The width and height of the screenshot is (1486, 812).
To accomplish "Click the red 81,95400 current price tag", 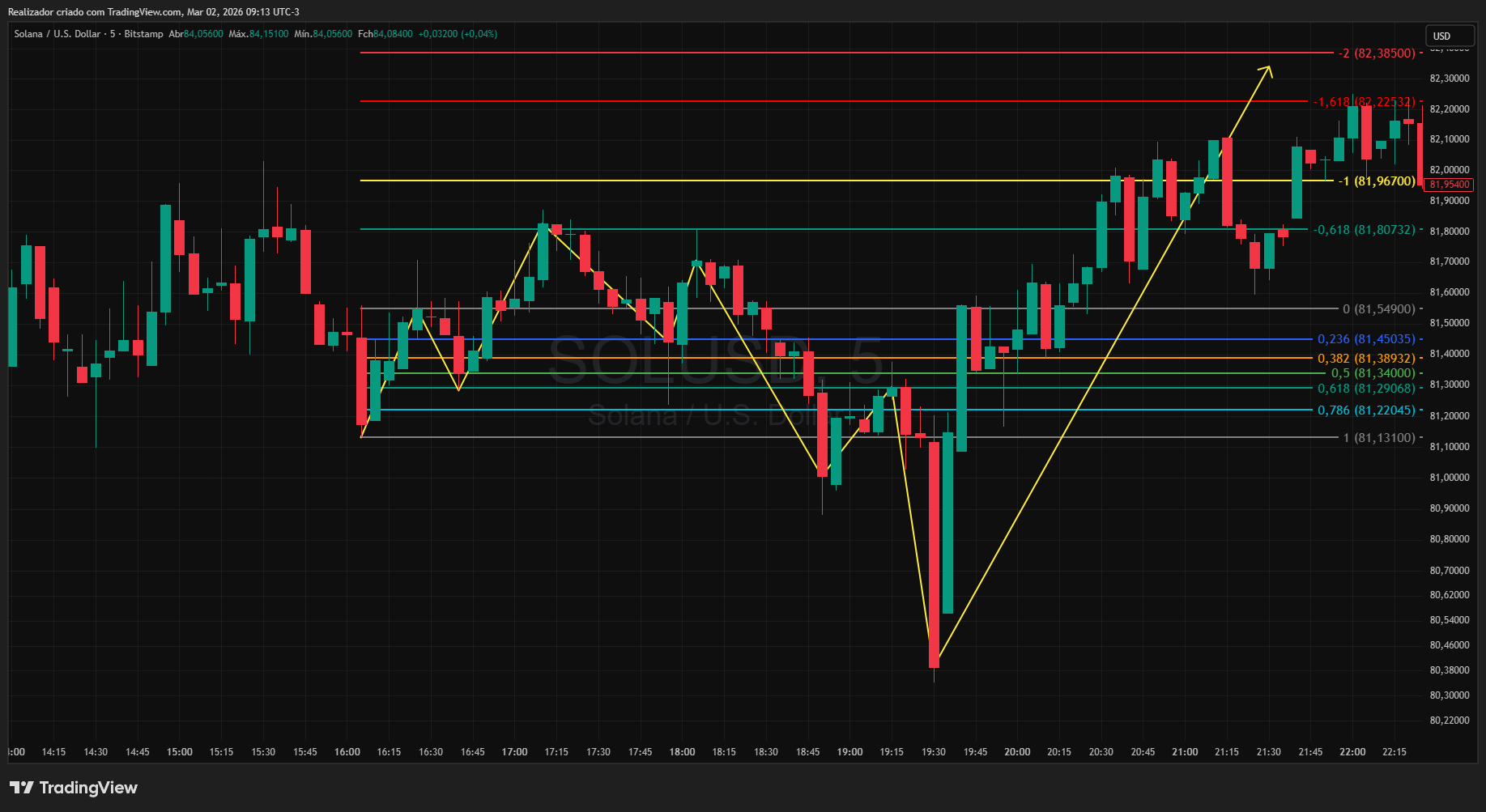I will click(x=1449, y=185).
